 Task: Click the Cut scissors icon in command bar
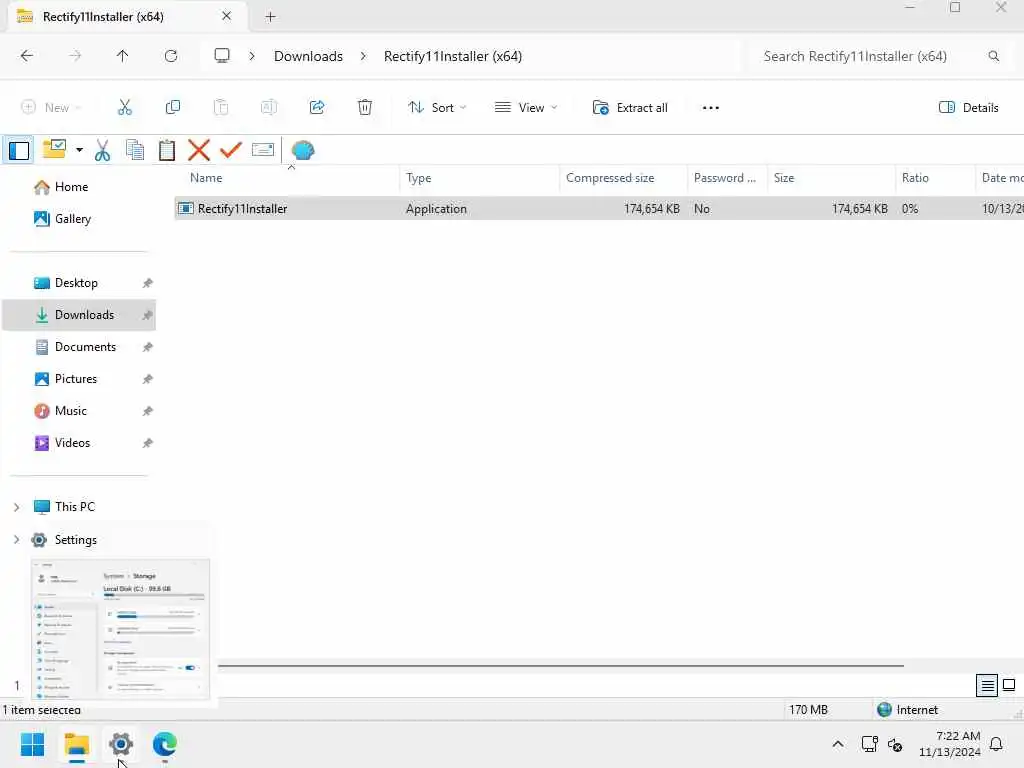pos(125,108)
